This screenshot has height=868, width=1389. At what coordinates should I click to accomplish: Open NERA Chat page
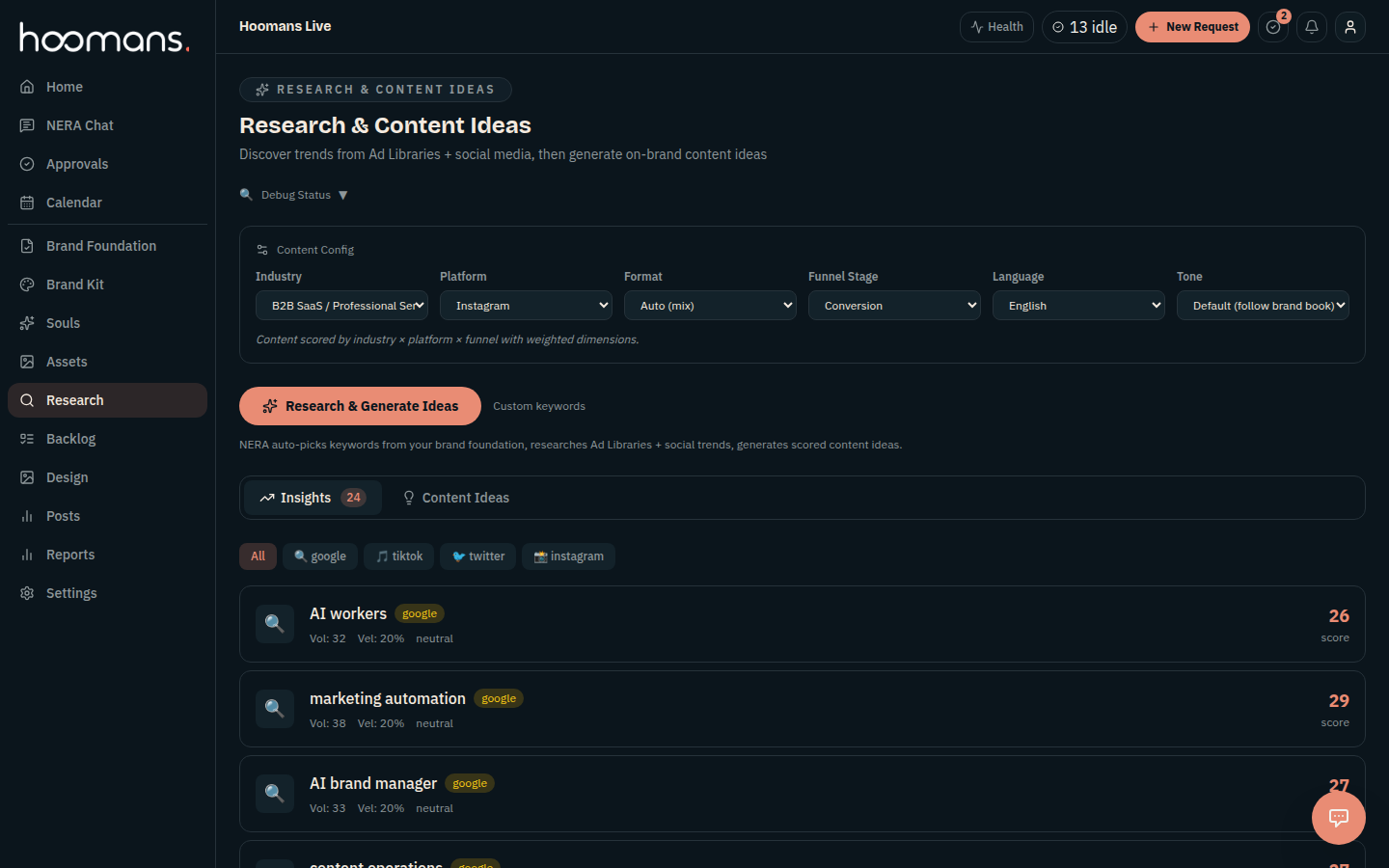tap(107, 125)
